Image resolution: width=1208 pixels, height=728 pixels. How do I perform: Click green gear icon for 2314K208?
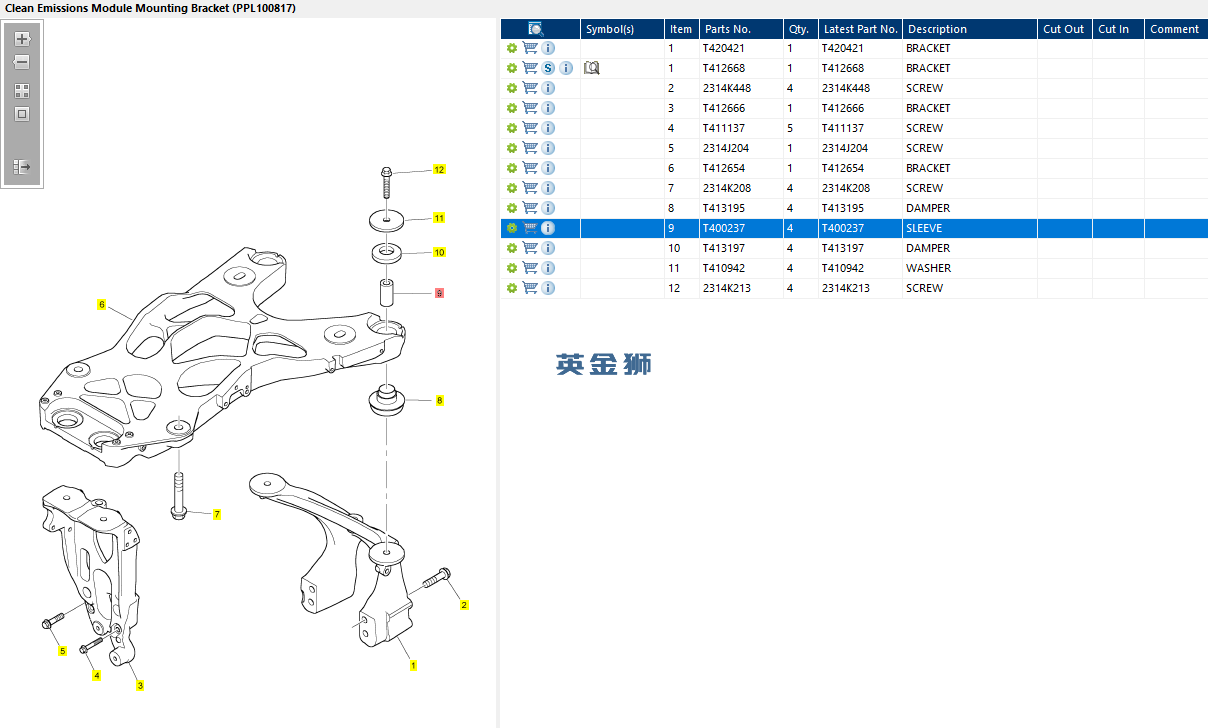pos(512,188)
